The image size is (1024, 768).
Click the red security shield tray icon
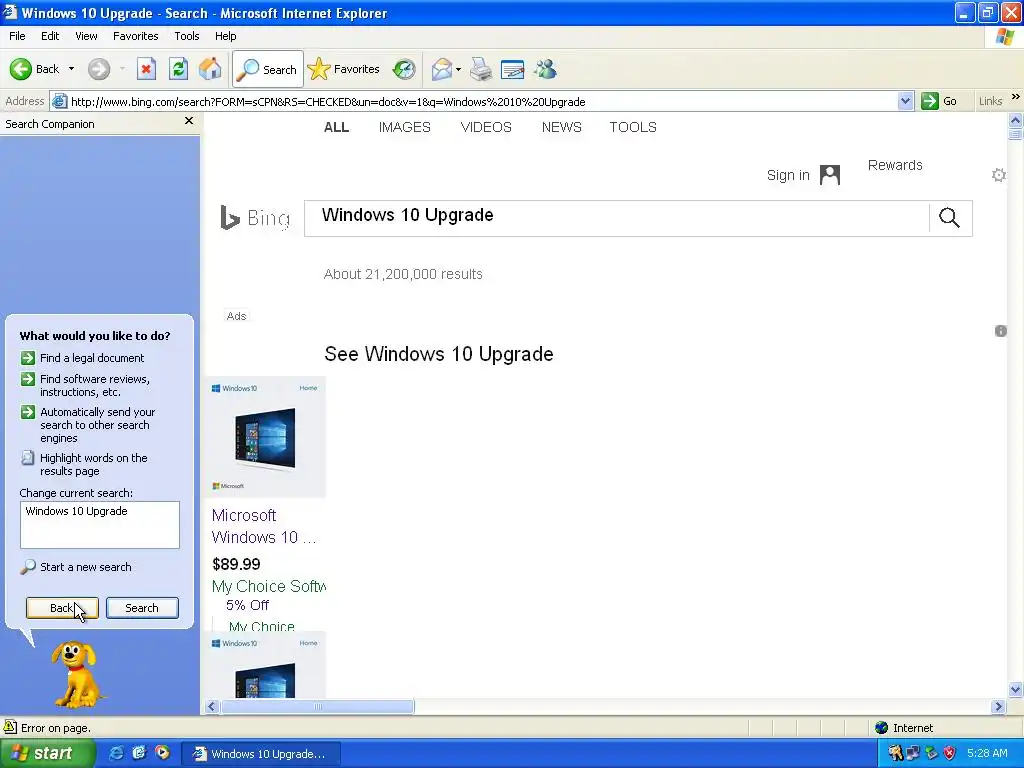click(949, 753)
